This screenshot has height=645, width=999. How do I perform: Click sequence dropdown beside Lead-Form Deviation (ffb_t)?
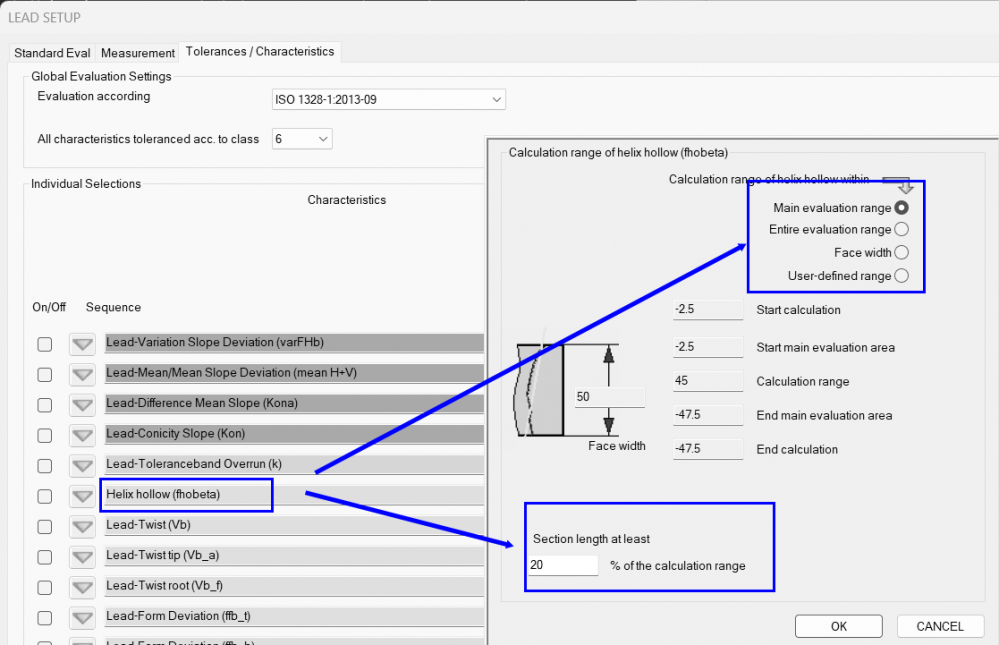pyautogui.click(x=83, y=616)
